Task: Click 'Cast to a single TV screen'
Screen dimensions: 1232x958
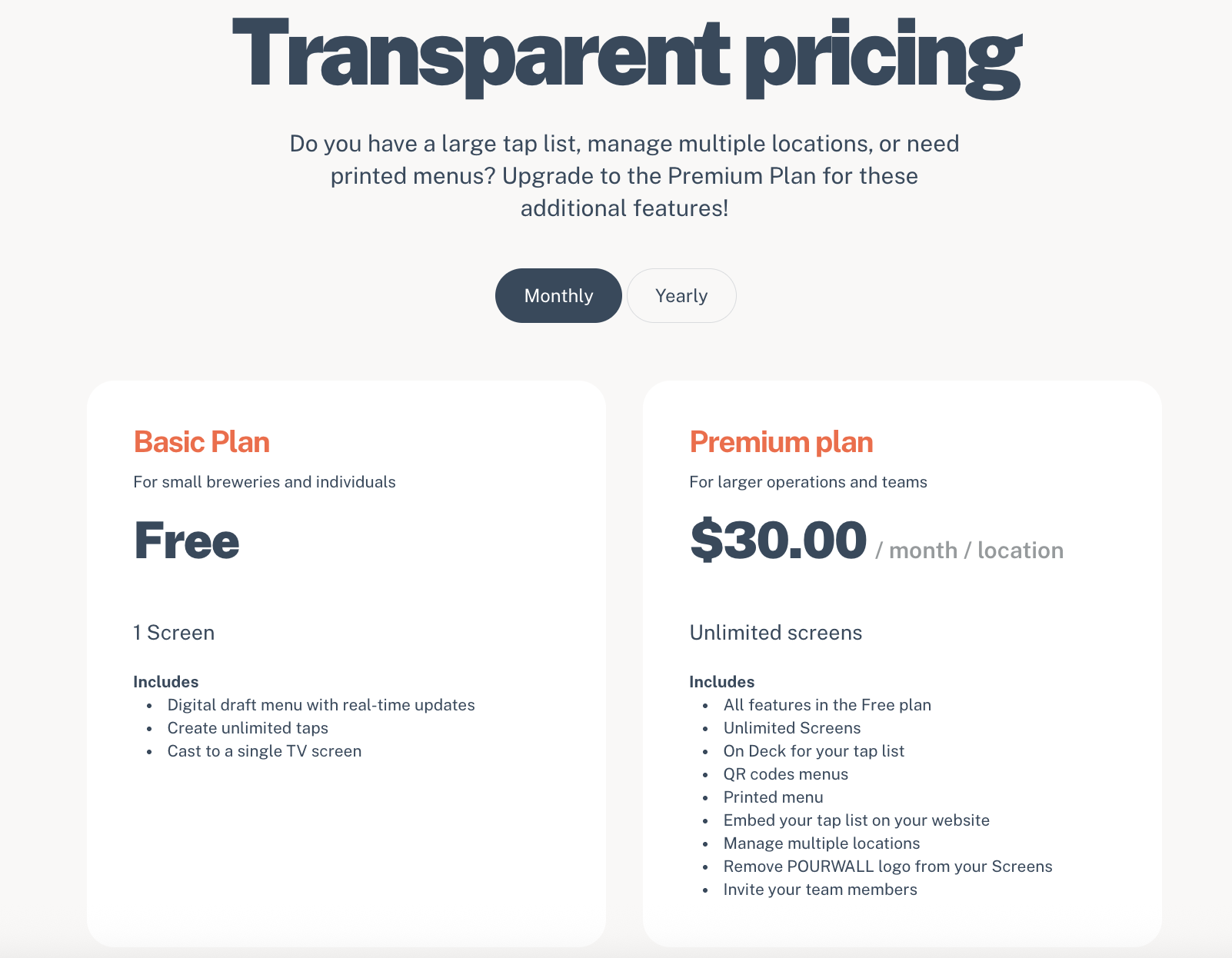Action: tap(264, 751)
